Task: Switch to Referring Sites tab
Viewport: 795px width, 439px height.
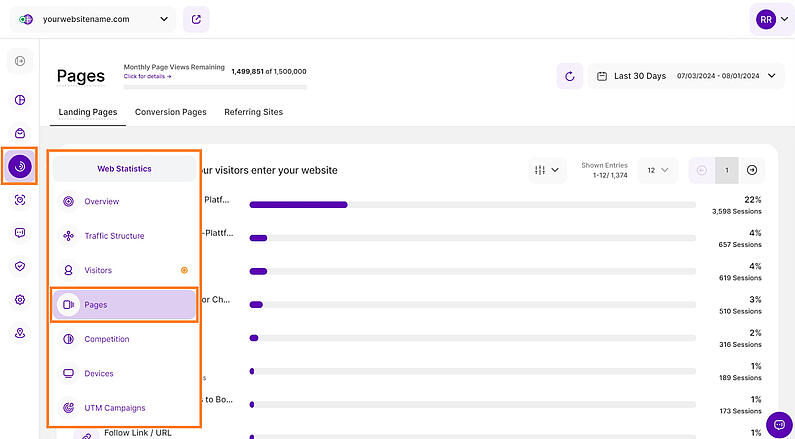Action: tap(254, 112)
